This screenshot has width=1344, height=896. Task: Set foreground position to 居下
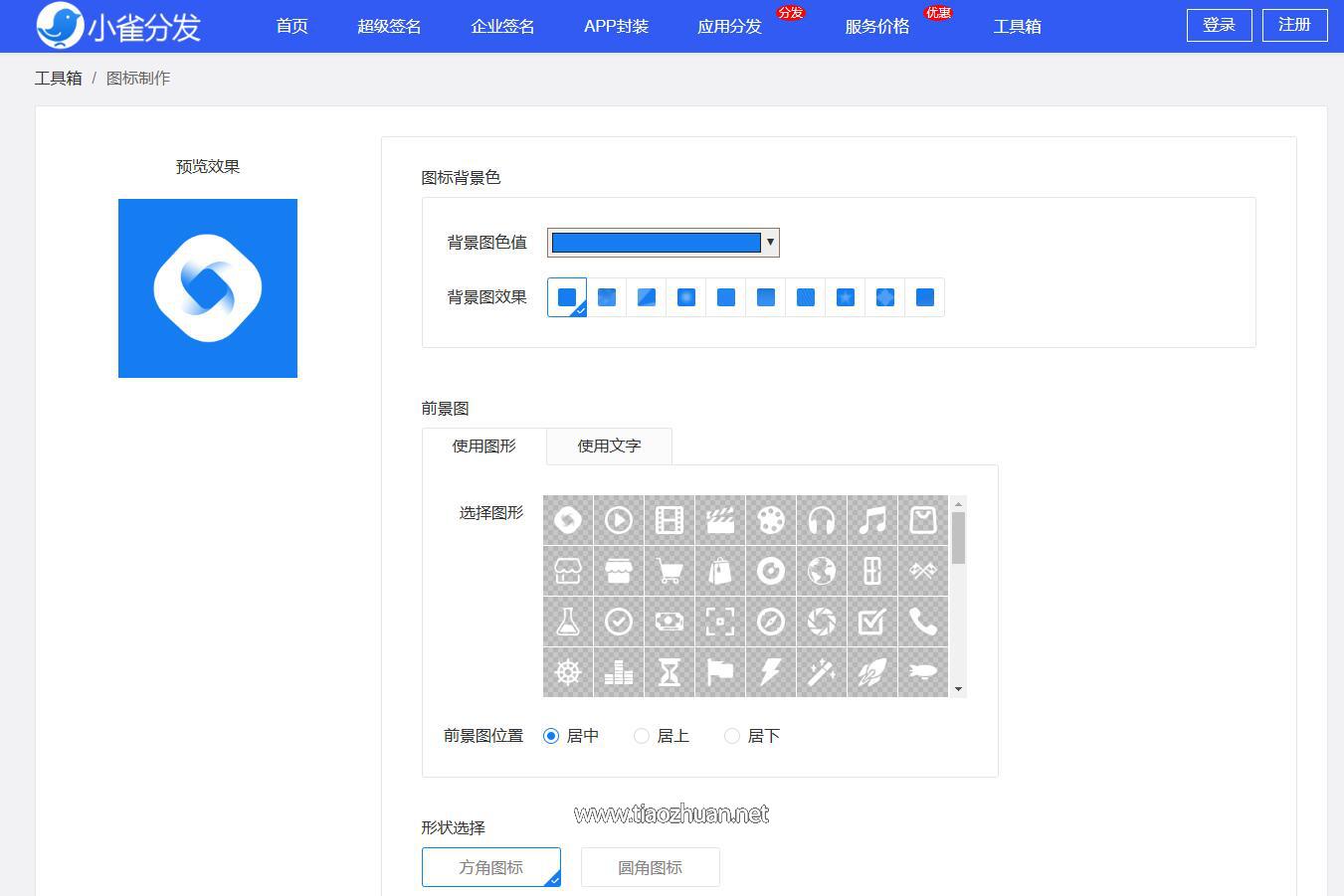pyautogui.click(x=732, y=736)
